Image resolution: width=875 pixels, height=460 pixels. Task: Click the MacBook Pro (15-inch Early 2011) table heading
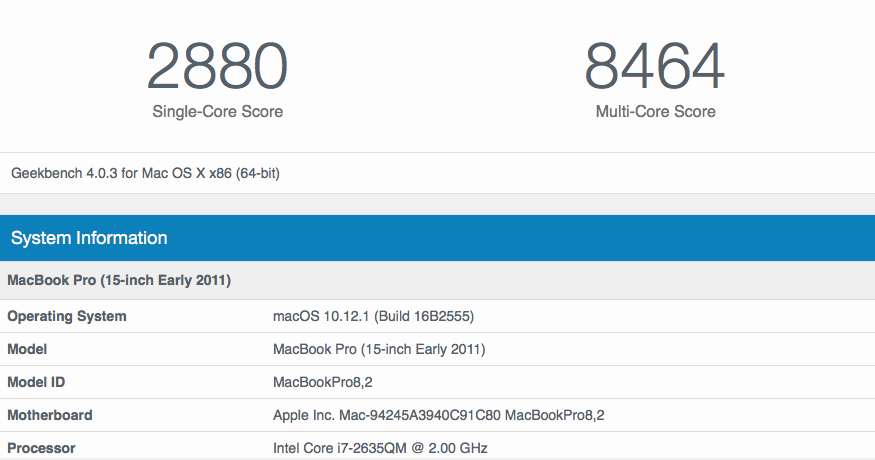point(119,280)
